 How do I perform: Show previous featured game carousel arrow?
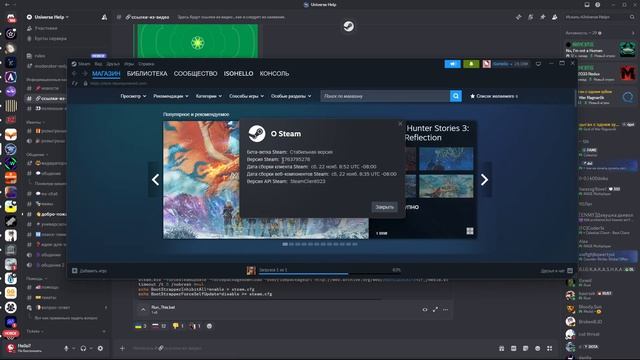[155, 180]
